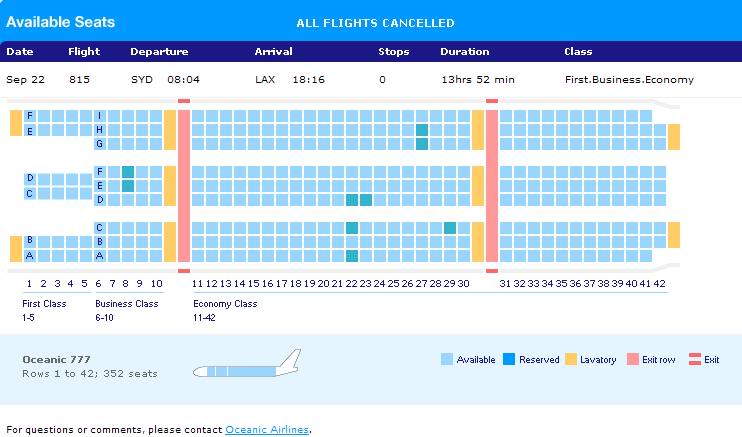The image size is (742, 437).
Task: Select reserved seat 8E in Business Class
Action: point(128,186)
